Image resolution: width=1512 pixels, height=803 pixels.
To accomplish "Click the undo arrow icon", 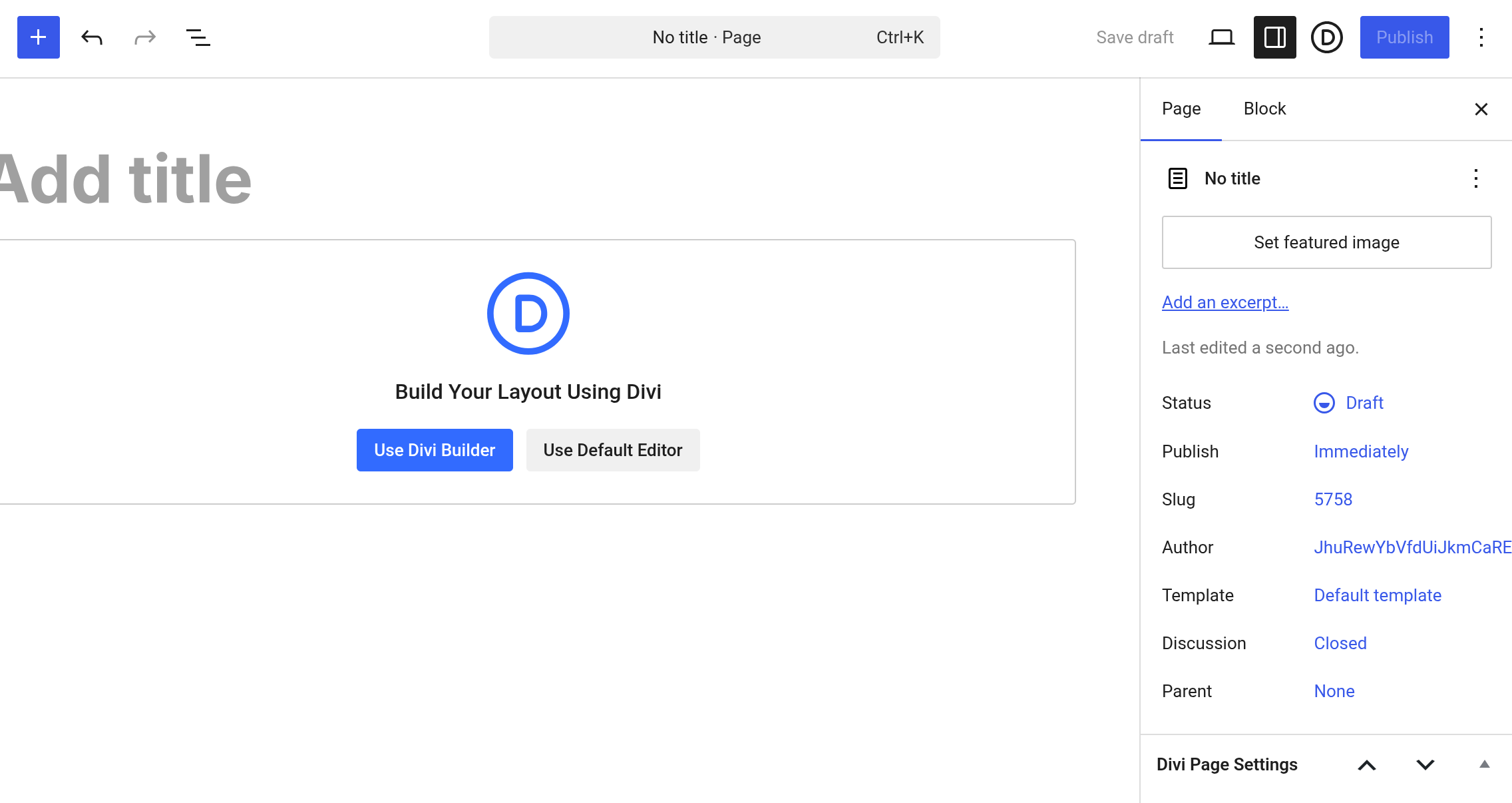I will point(92,37).
